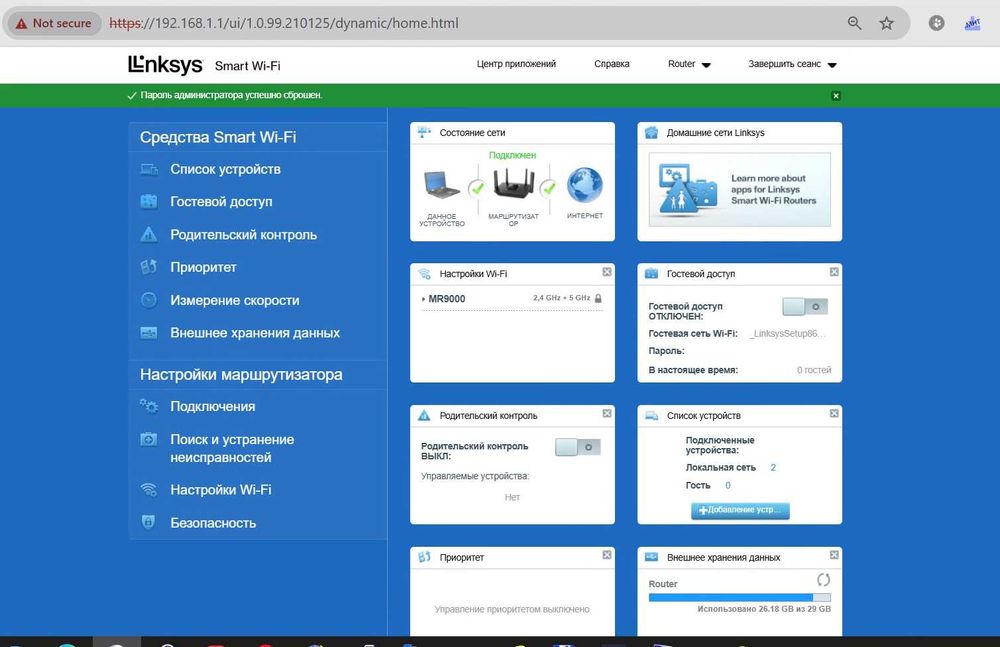
Task: Click the Гостевой доступ sidebar icon
Action: (x=149, y=202)
